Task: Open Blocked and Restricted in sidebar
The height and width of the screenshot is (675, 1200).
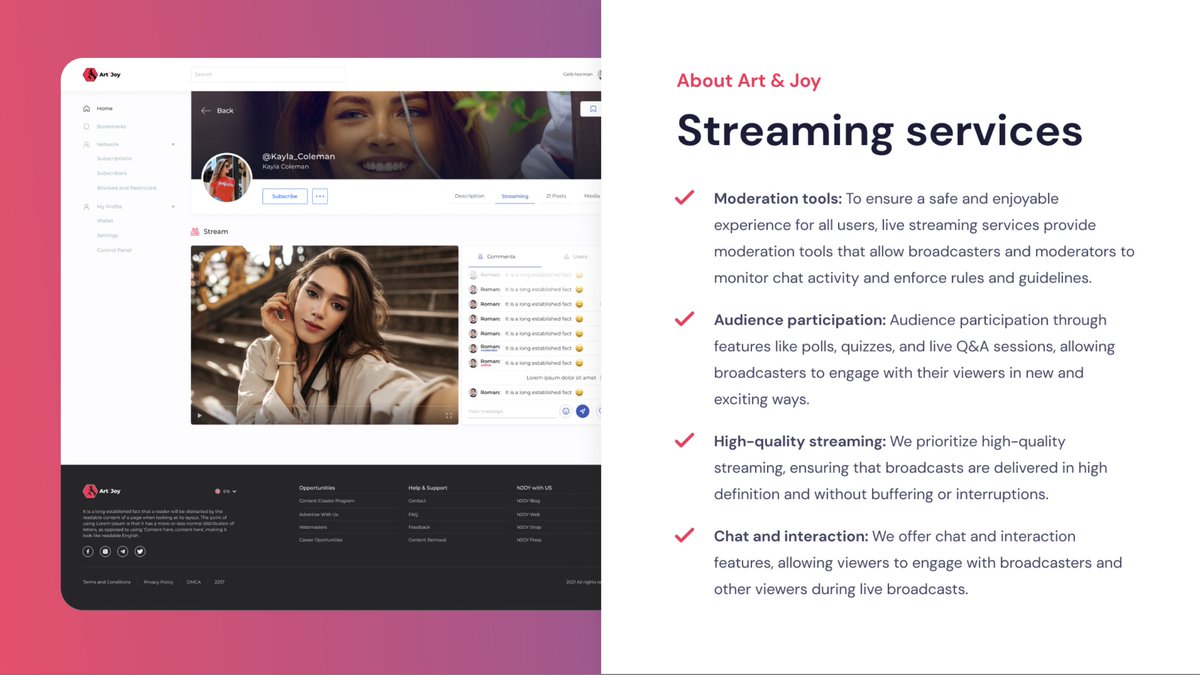Action: coord(127,188)
